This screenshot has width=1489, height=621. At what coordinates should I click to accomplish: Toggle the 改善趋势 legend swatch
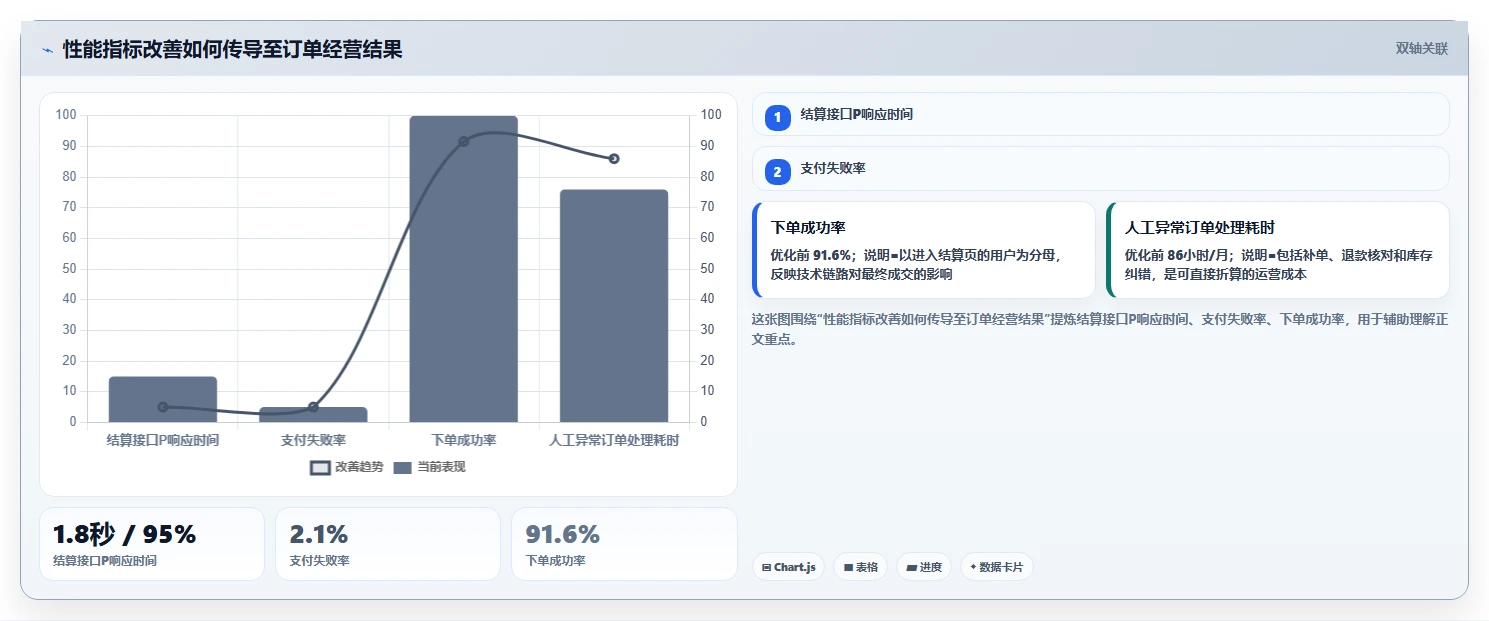[320, 467]
